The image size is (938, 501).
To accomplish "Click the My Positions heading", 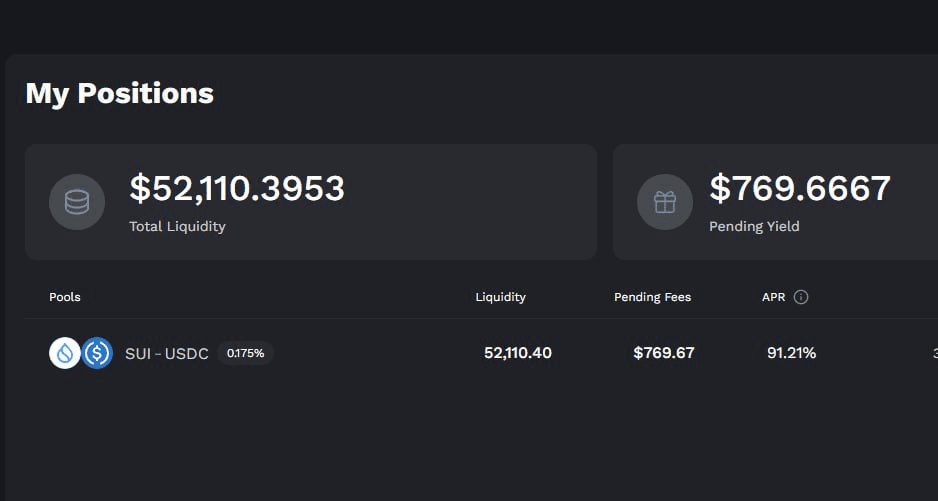I will click(x=119, y=93).
